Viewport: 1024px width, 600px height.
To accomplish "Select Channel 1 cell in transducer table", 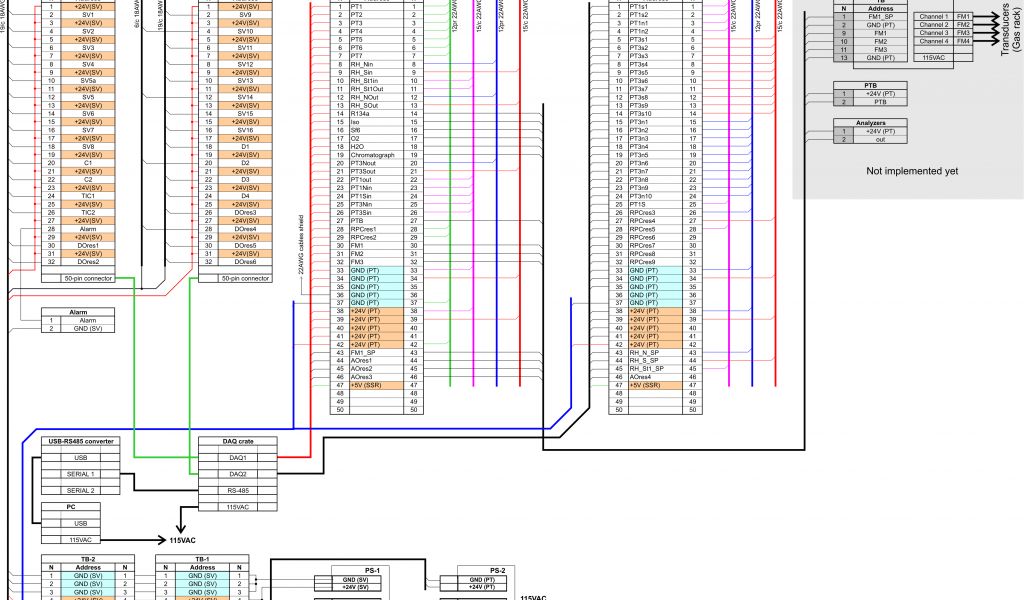I will coord(933,17).
